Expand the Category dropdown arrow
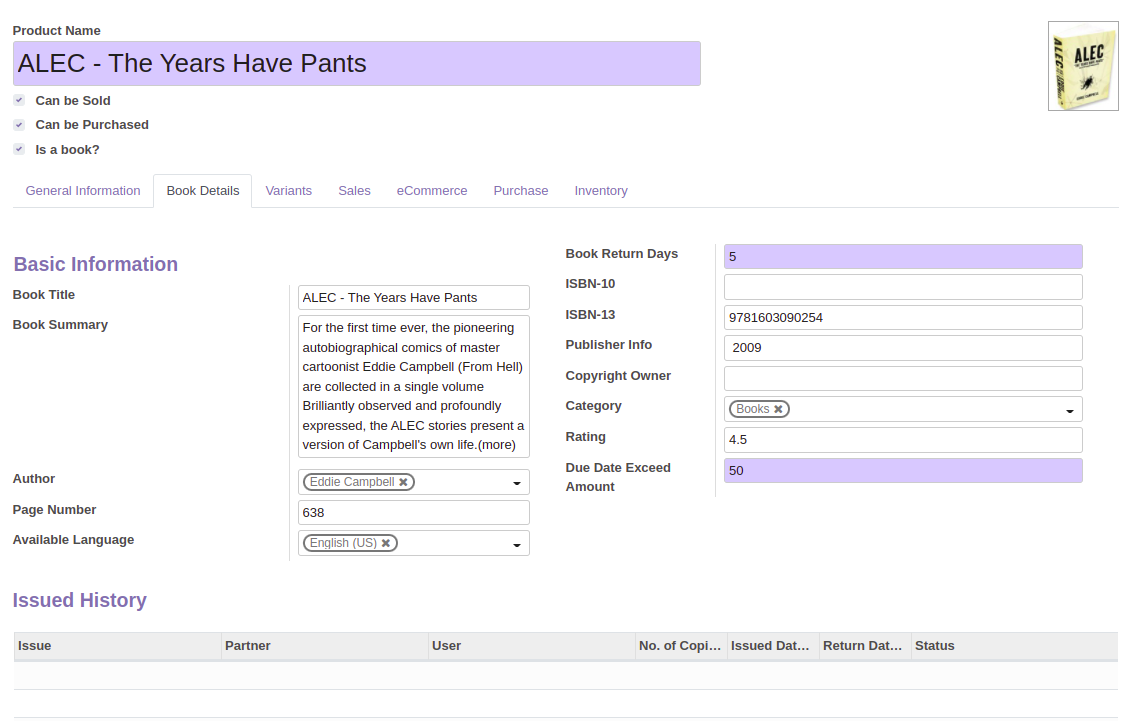 [x=1070, y=411]
